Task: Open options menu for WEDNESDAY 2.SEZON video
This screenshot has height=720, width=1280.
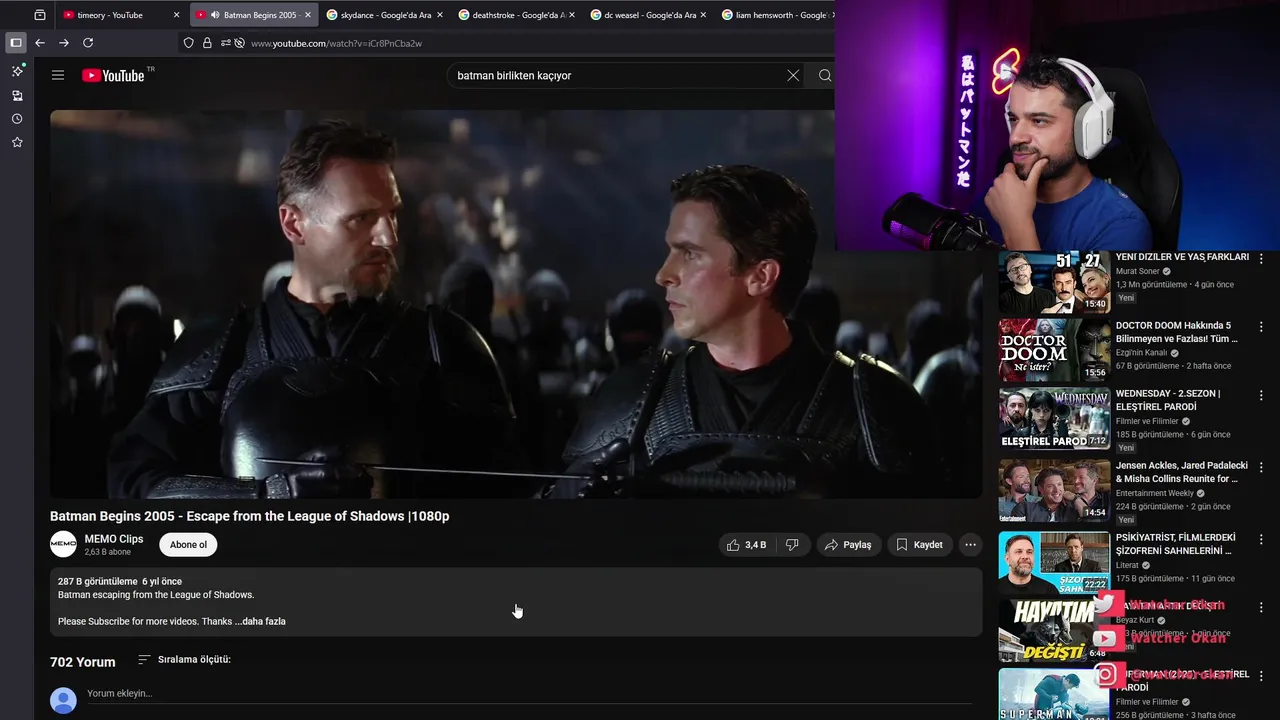Action: (x=1261, y=395)
